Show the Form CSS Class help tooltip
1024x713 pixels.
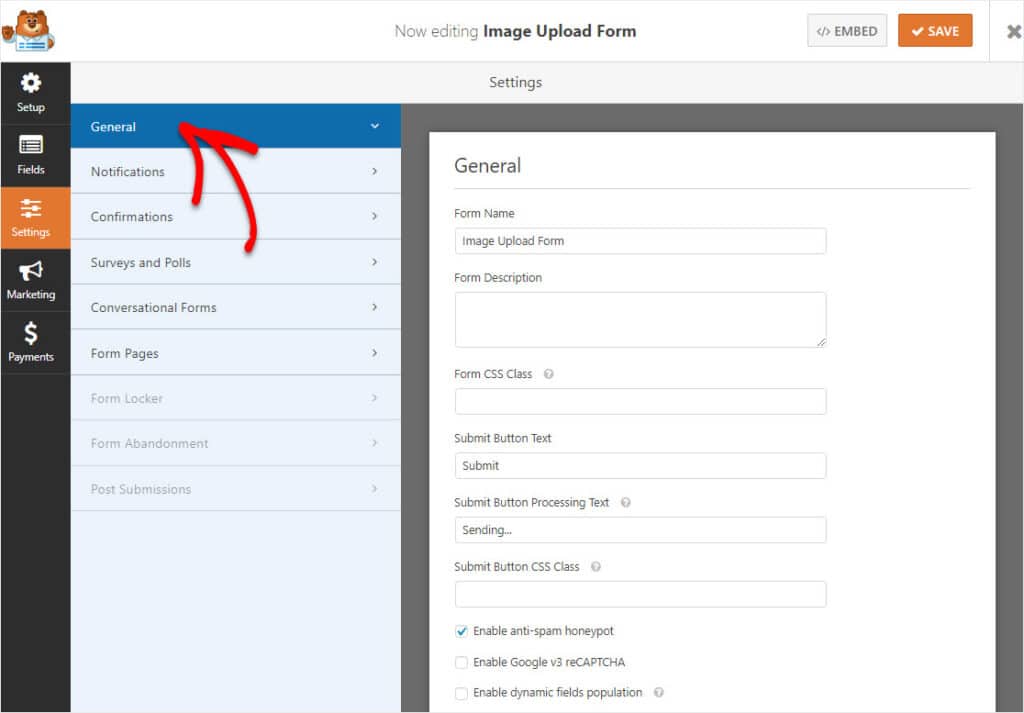coord(548,373)
